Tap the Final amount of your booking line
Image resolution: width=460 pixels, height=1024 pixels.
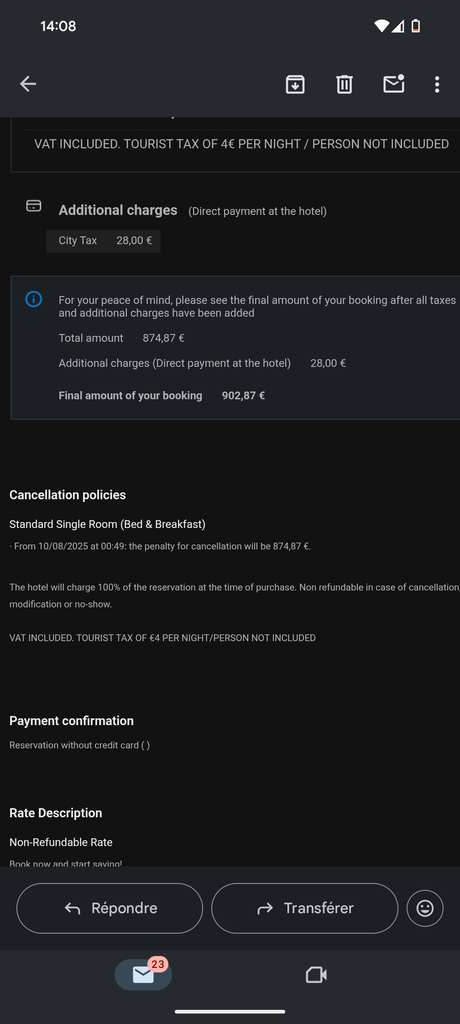coord(161,396)
